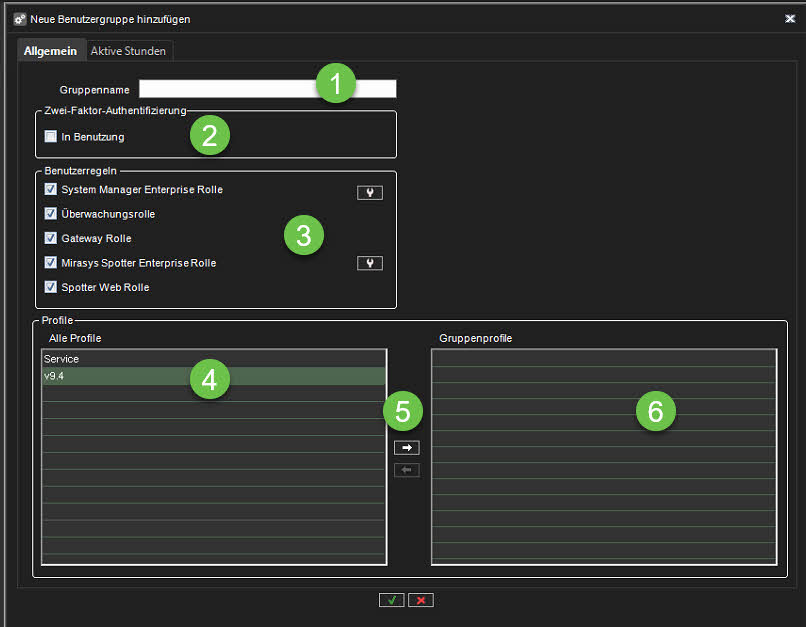Enable the In Benutzung checkbox
This screenshot has width=806, height=627.
(51, 137)
